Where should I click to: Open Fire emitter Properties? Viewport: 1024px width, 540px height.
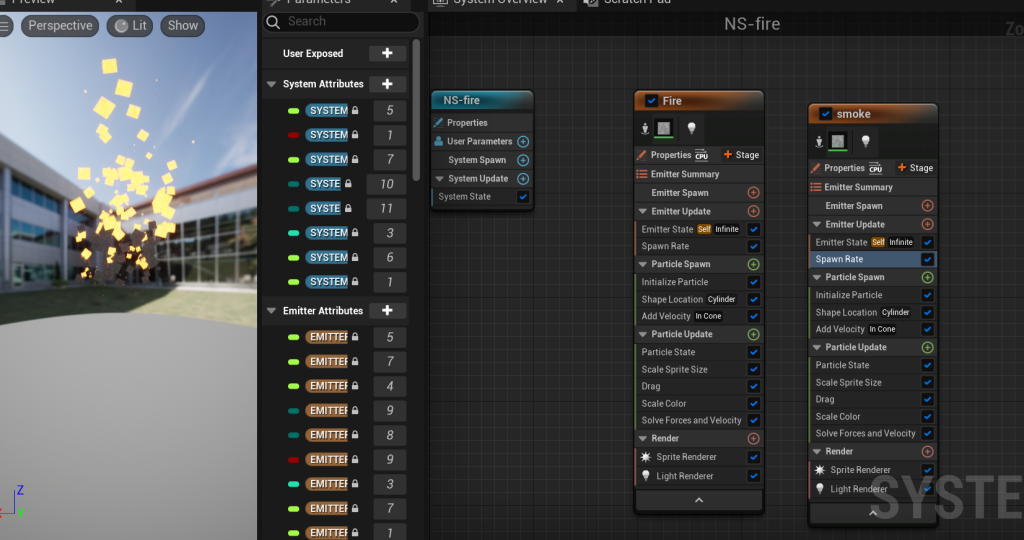673,155
